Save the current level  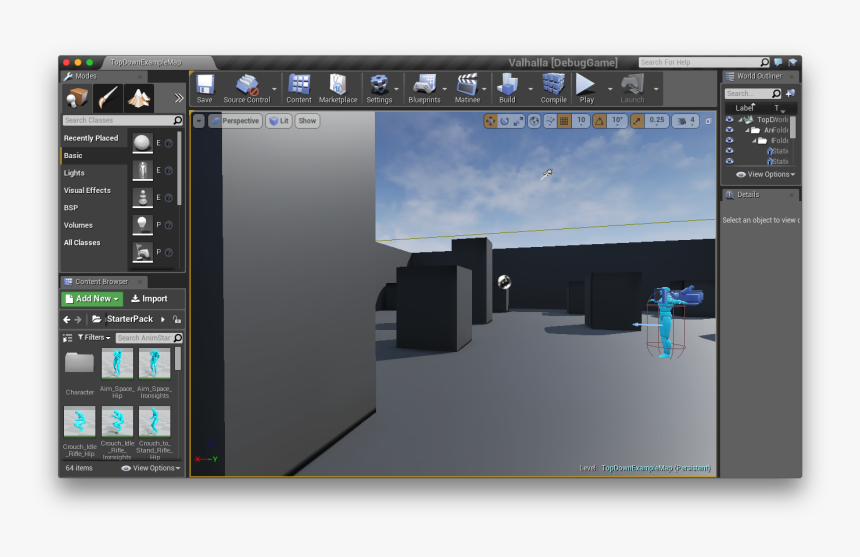(205, 88)
